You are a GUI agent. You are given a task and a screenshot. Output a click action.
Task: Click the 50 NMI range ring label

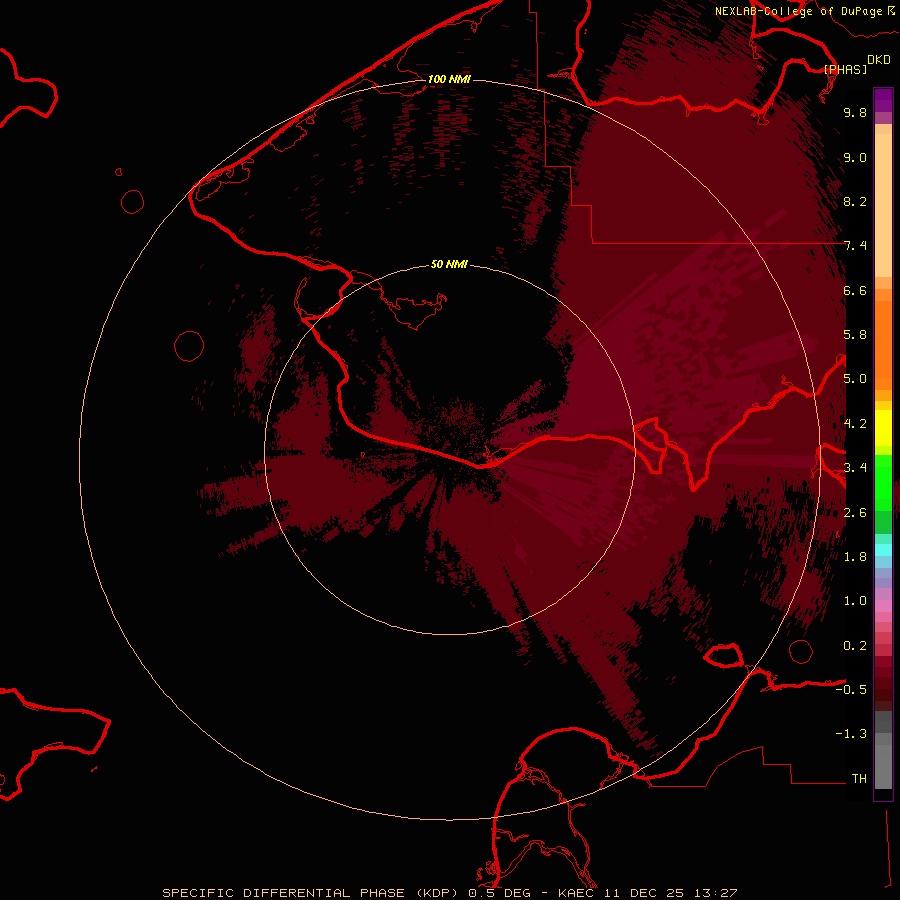(x=449, y=264)
